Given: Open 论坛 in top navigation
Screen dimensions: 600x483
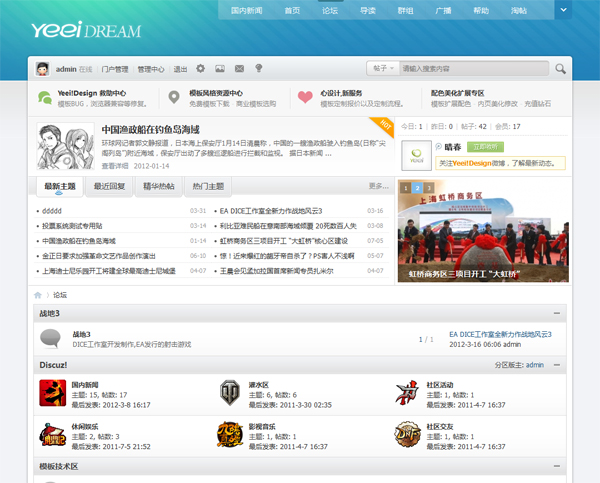Looking at the screenshot, I should click(x=330, y=11).
